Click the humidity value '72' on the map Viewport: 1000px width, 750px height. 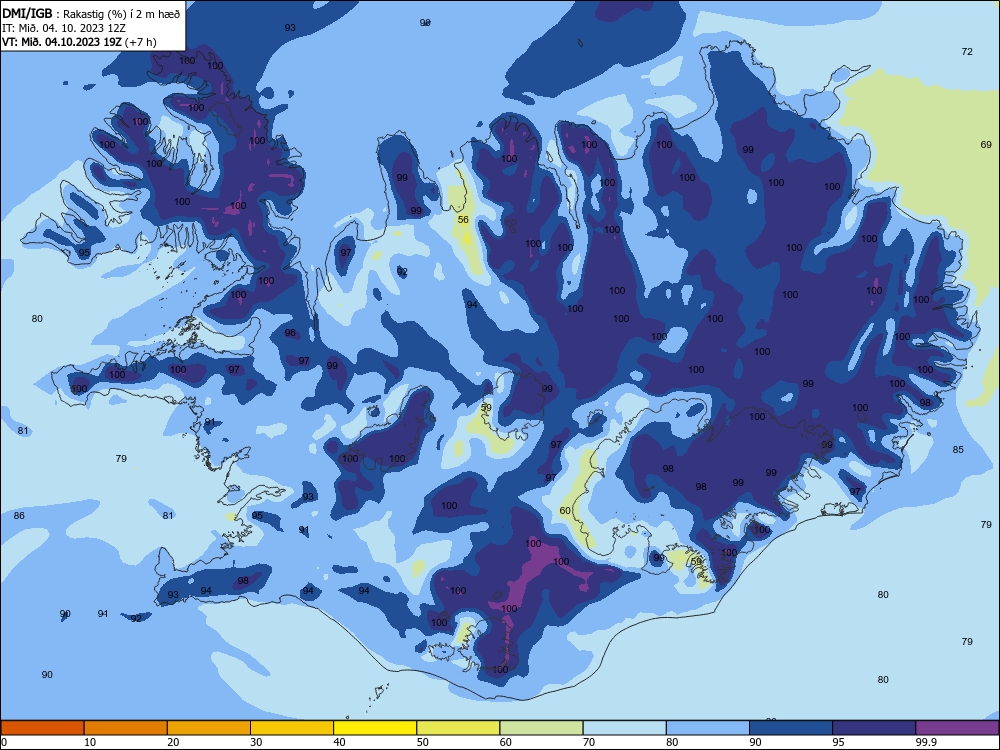tap(967, 52)
